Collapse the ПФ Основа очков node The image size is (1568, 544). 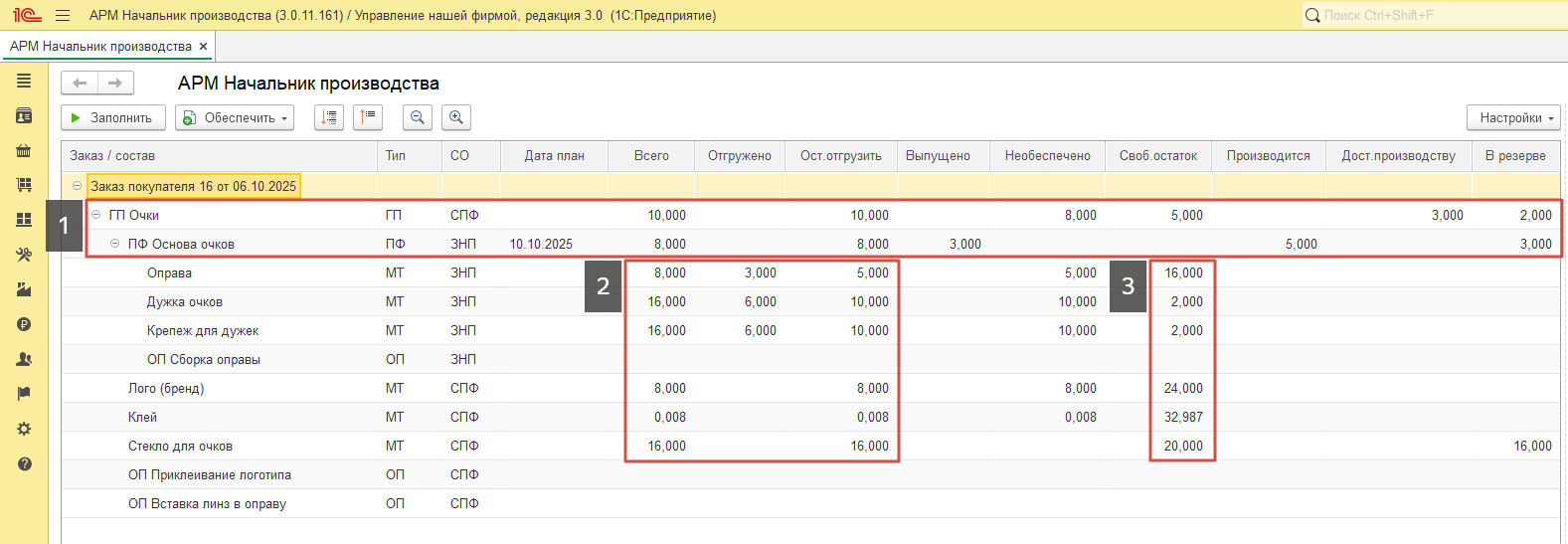tap(114, 244)
